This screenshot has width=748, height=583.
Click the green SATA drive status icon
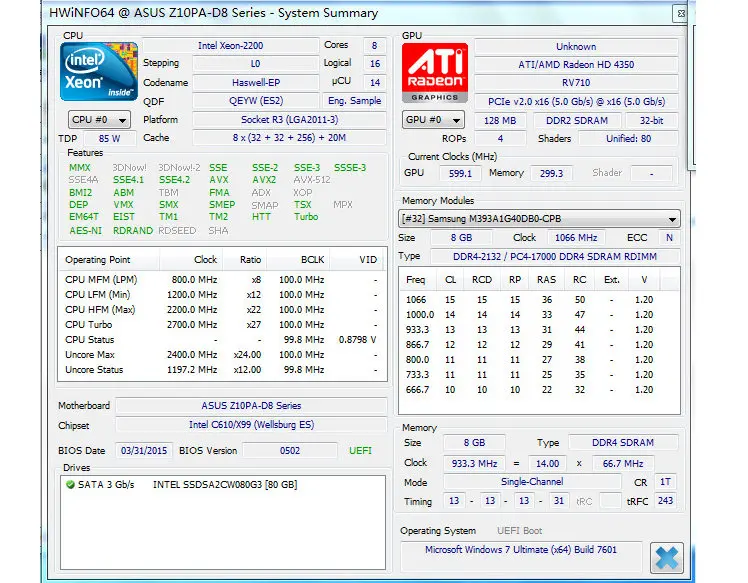click(x=70, y=484)
